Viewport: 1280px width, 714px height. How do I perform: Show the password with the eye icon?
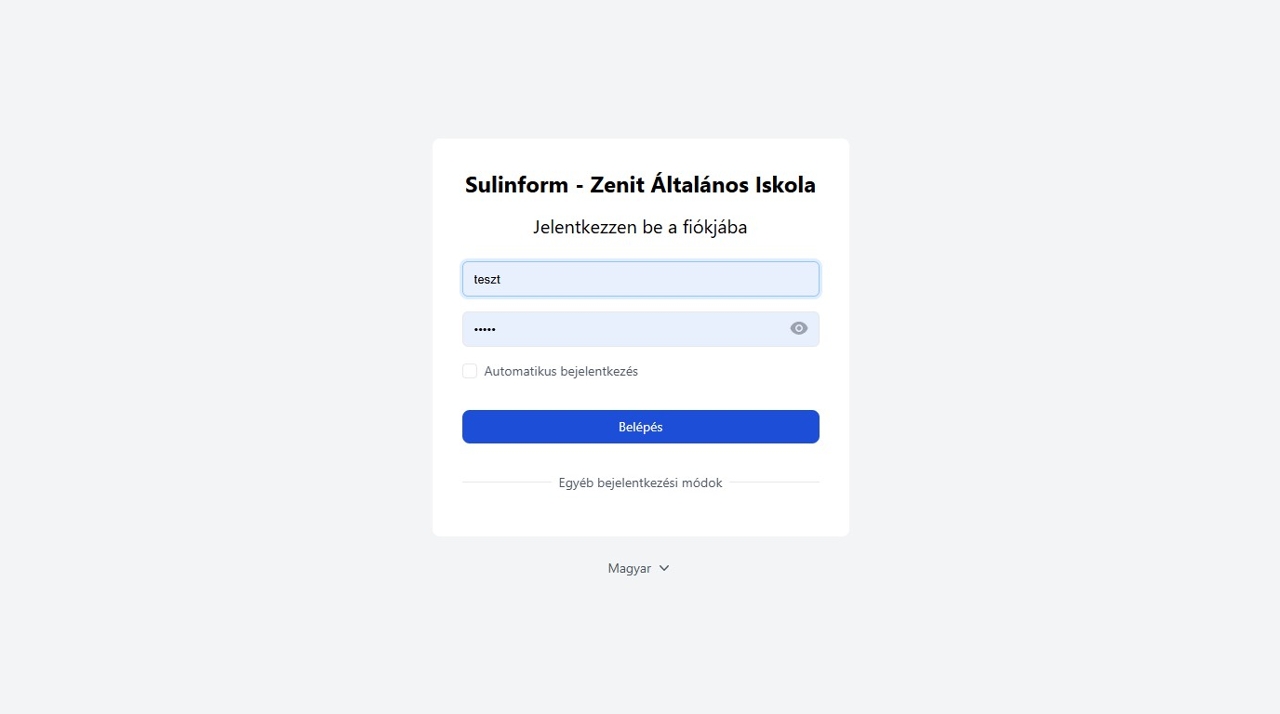point(798,328)
